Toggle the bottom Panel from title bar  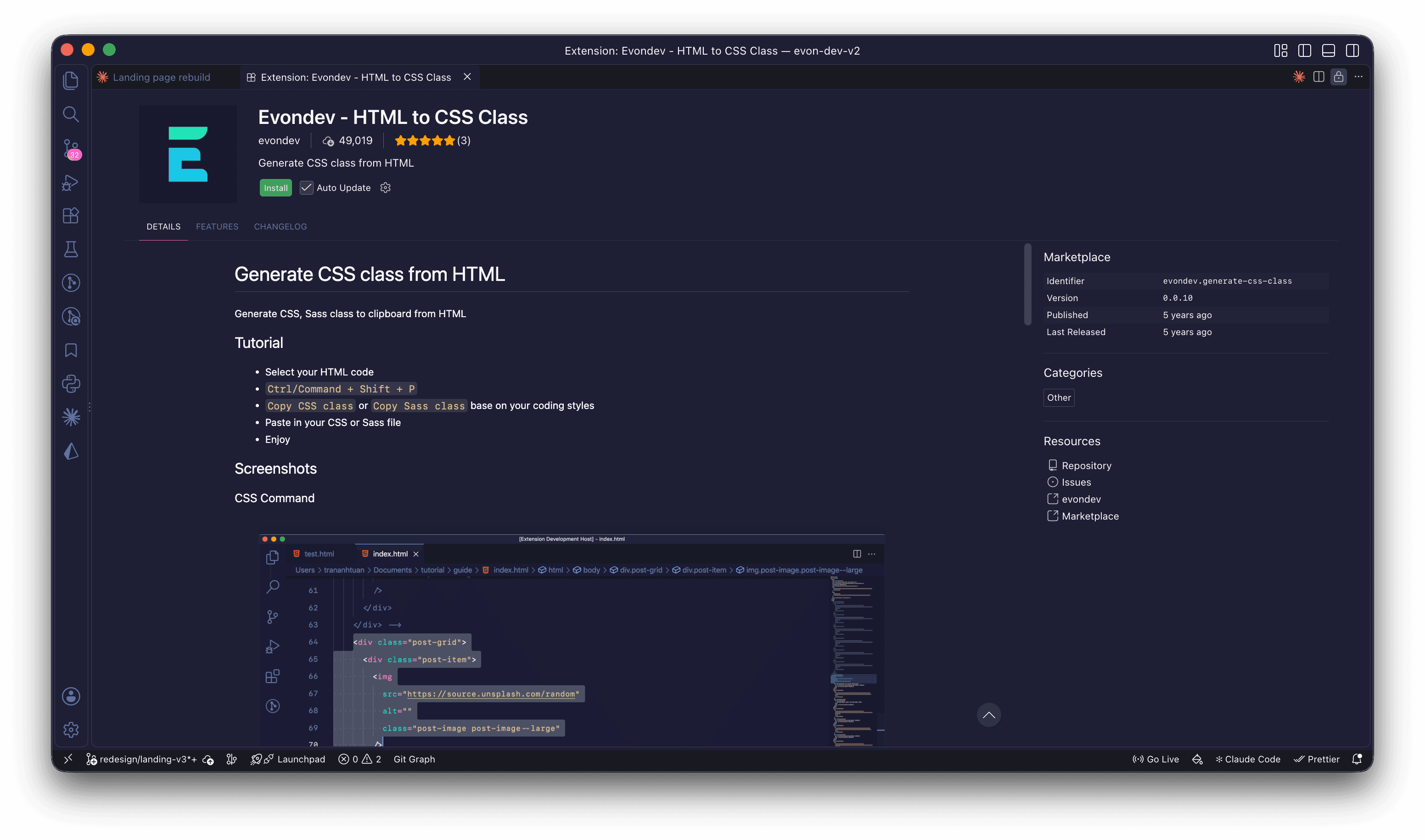click(x=1328, y=50)
